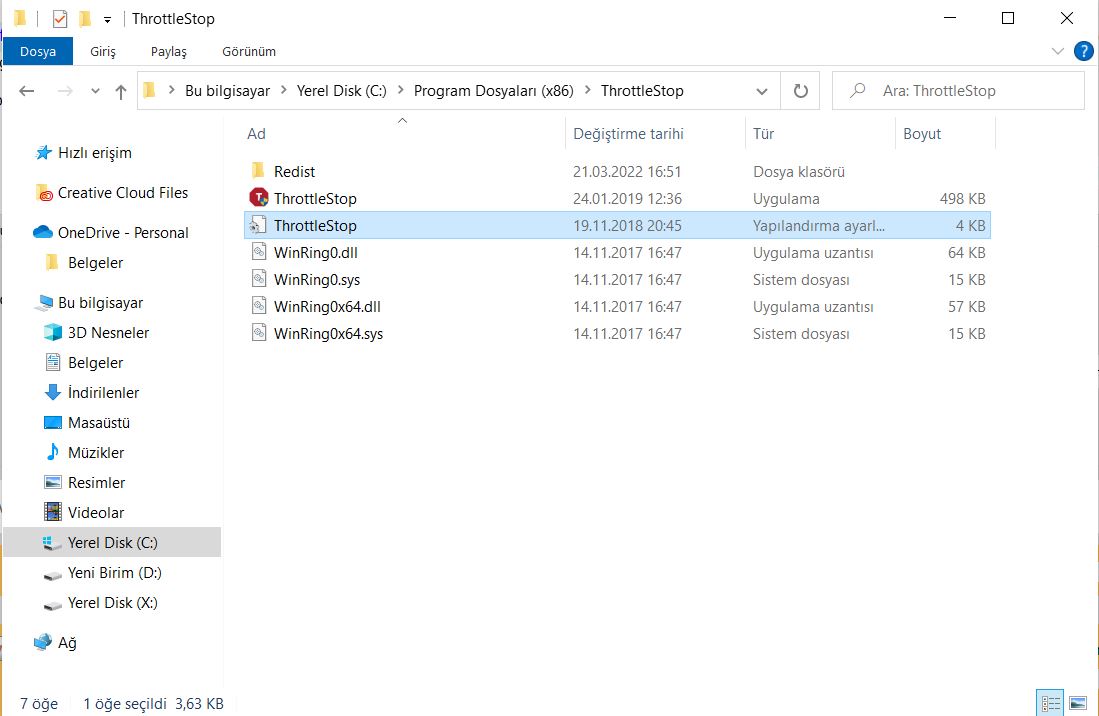Select the WinRing0x64.dll file icon
The height and width of the screenshot is (716, 1099).
point(259,306)
